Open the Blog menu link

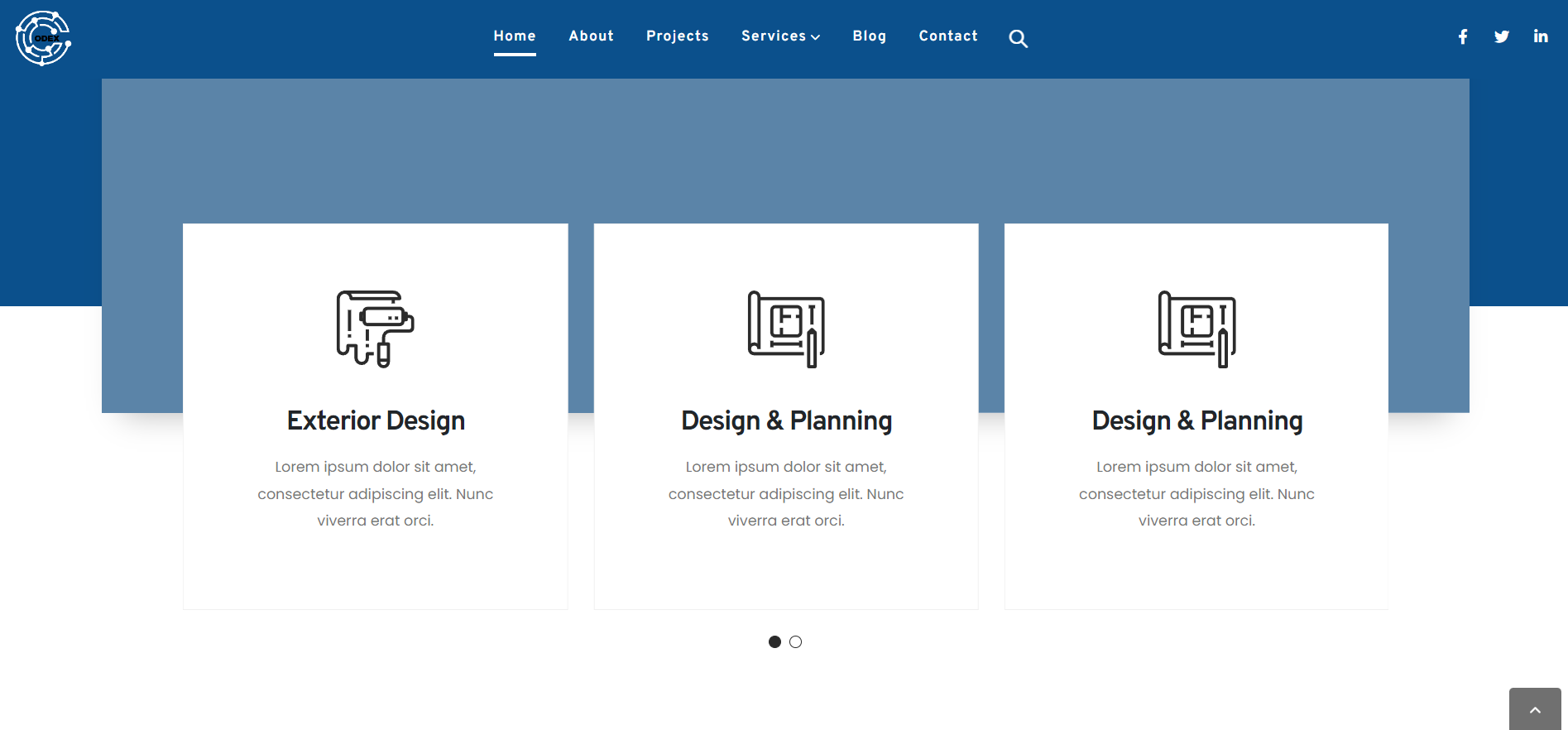pyautogui.click(x=869, y=36)
